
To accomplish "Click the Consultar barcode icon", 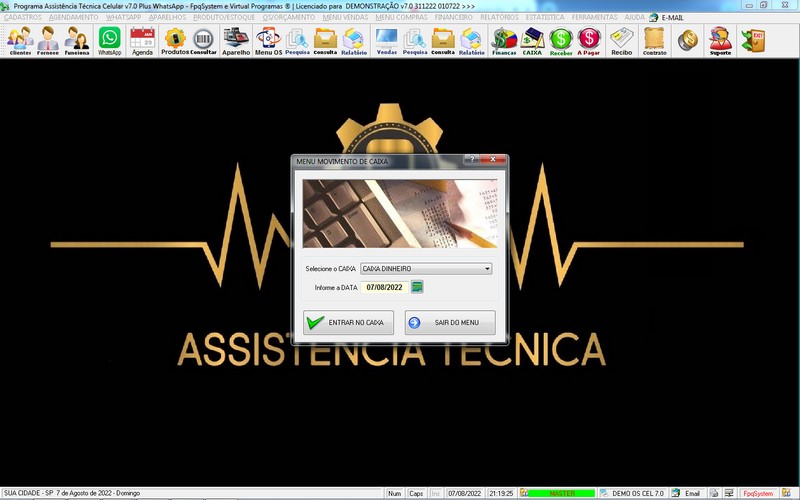I will 204,41.
